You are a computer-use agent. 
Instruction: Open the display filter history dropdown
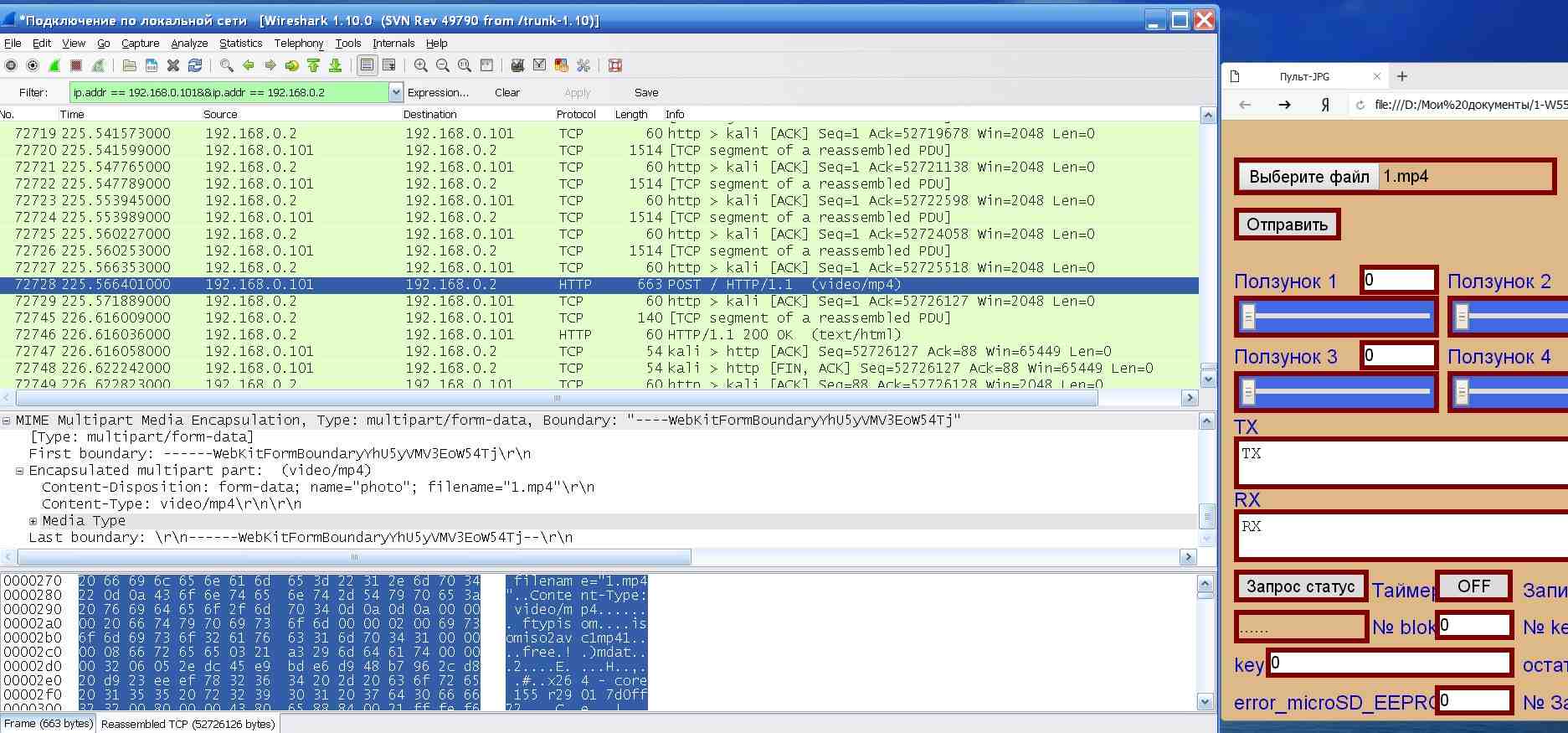click(396, 93)
